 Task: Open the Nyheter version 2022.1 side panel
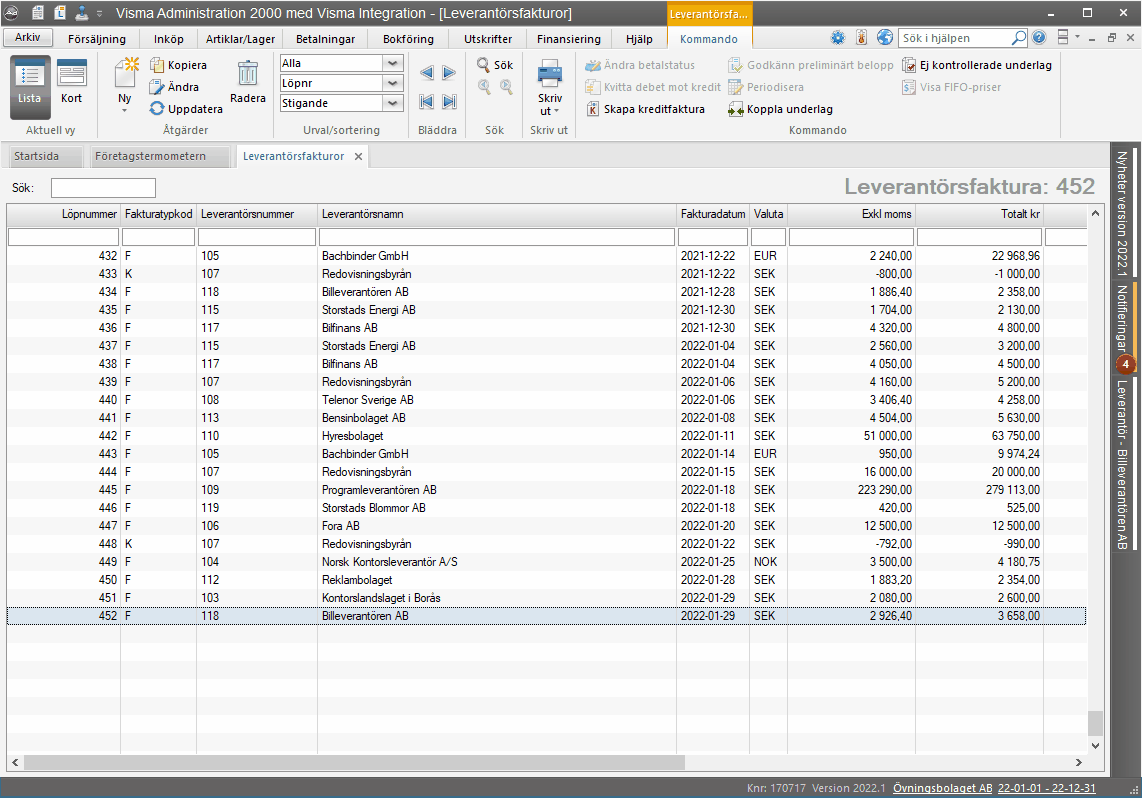[1122, 214]
